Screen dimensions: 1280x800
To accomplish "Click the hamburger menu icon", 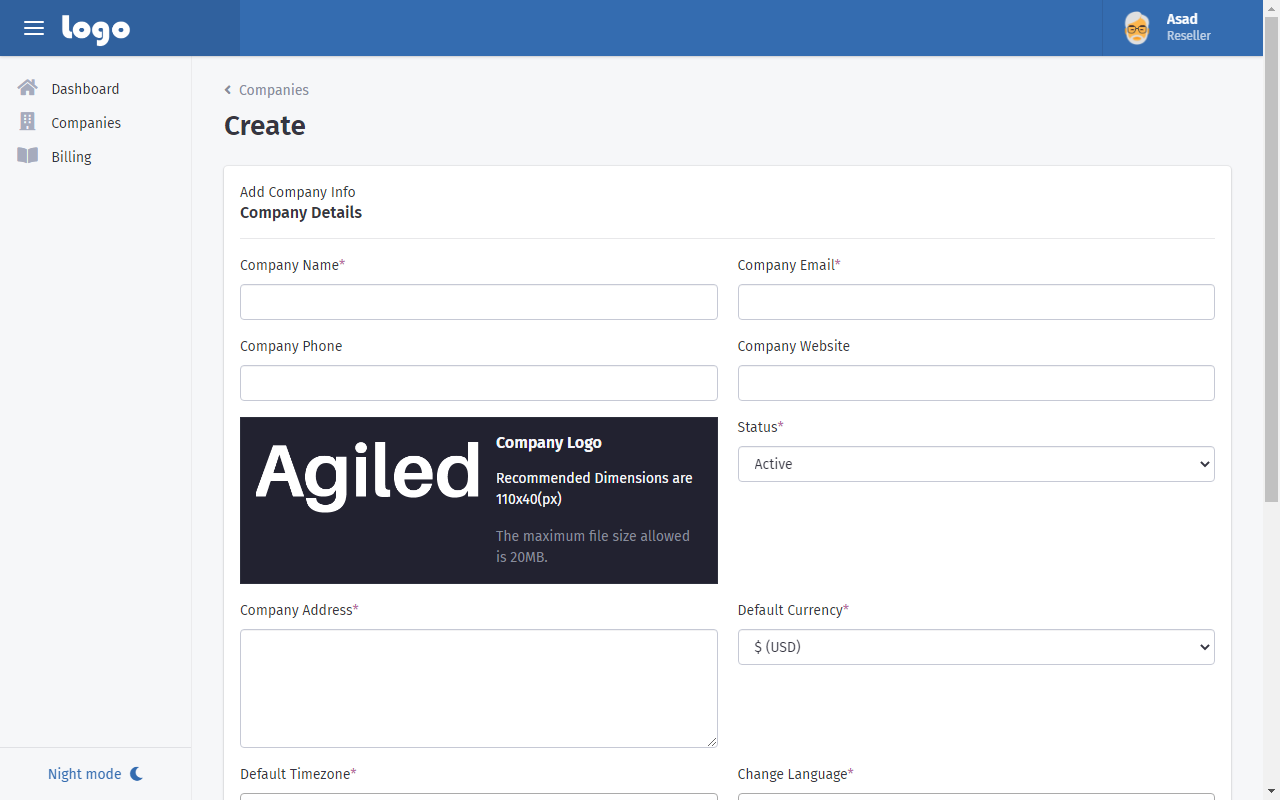I will point(34,28).
